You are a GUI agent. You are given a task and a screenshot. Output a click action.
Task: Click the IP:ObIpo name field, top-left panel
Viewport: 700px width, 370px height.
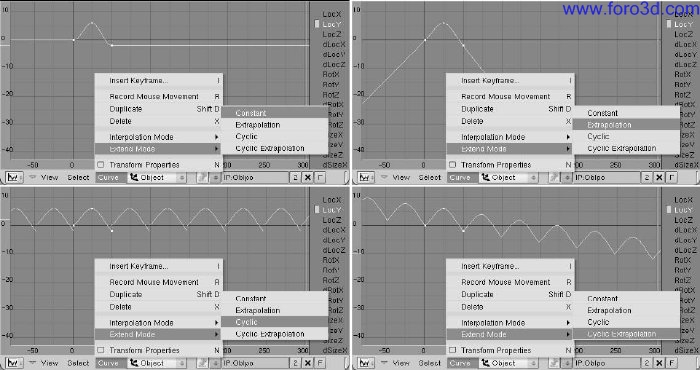(x=255, y=178)
